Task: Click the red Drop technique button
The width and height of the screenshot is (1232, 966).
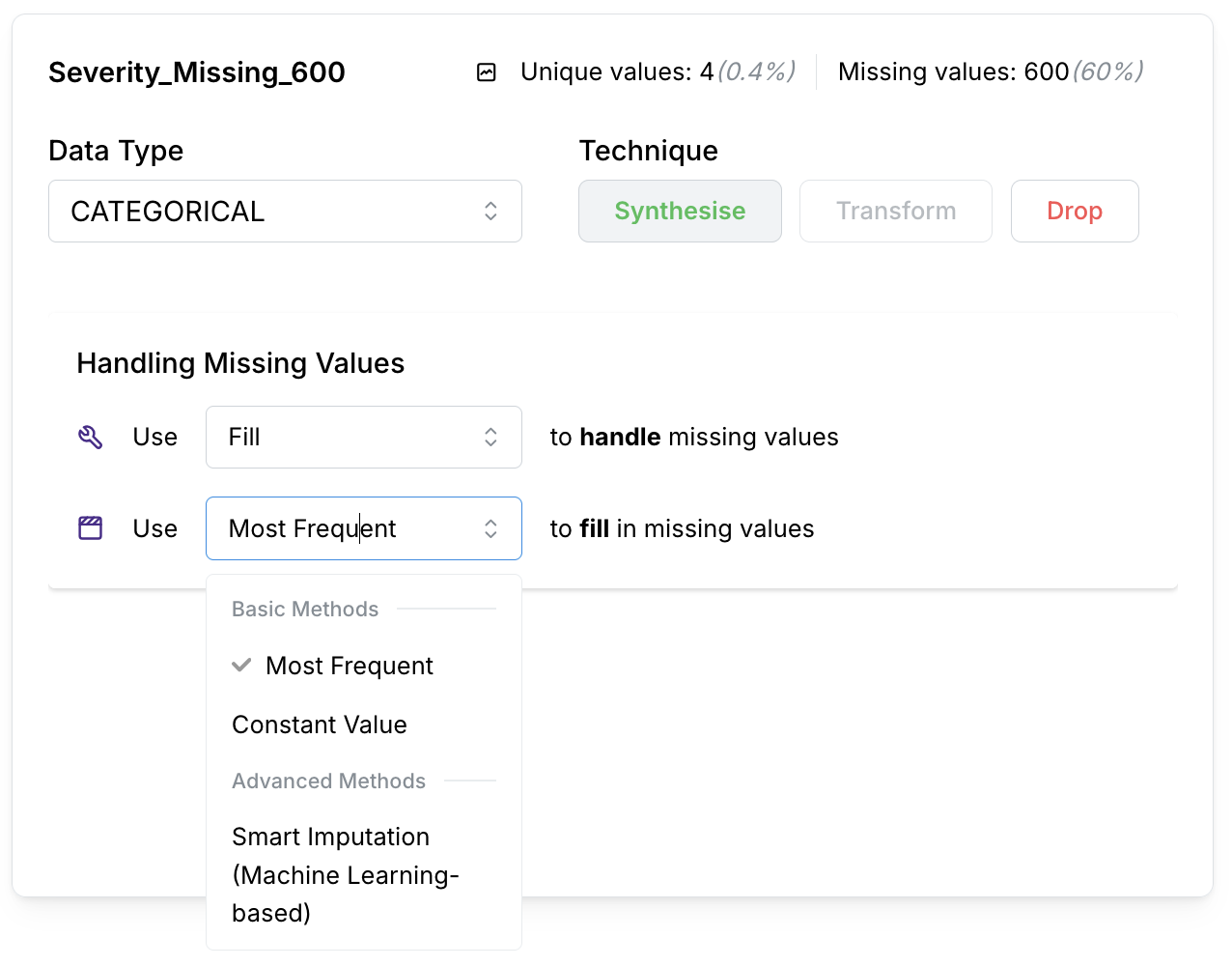Action: [x=1075, y=211]
